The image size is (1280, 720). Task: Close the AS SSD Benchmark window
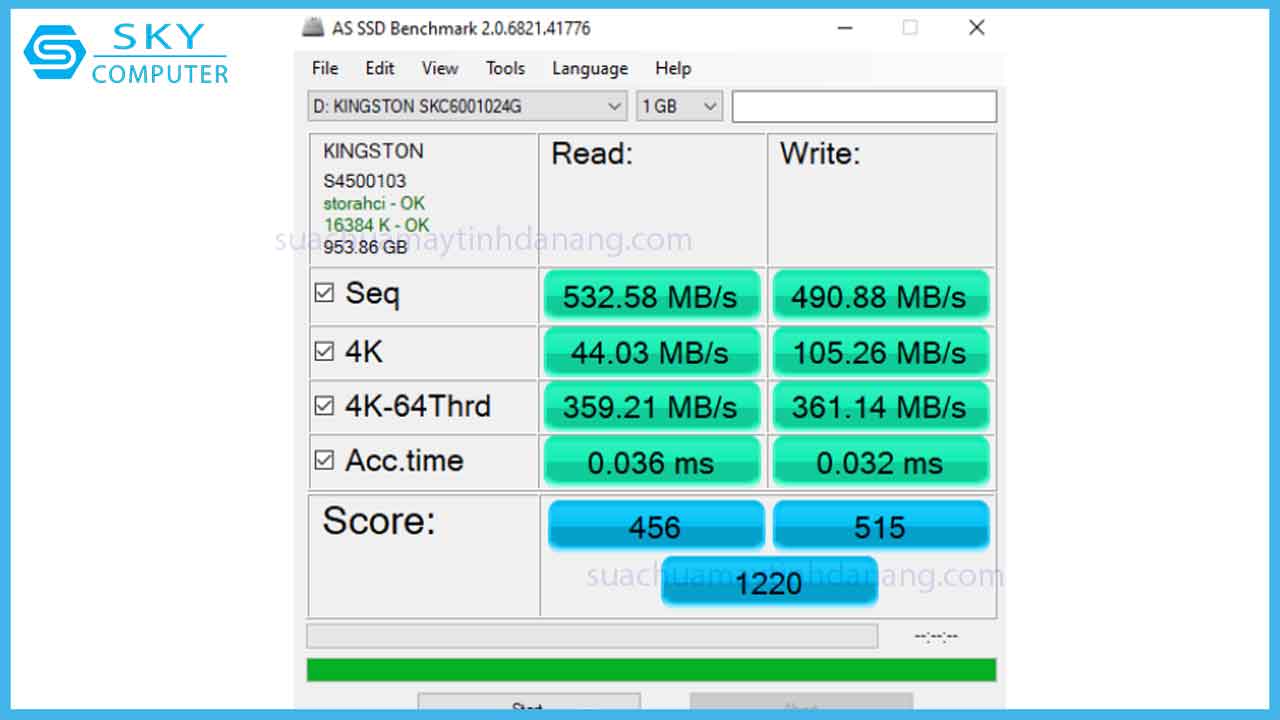click(x=977, y=28)
